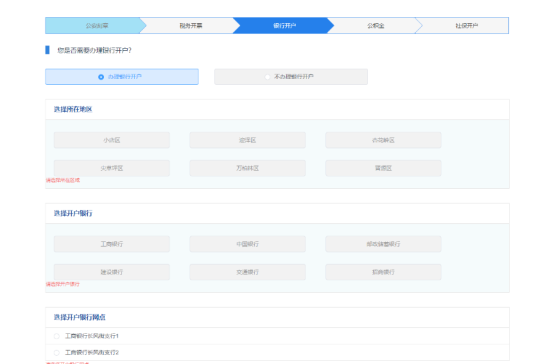Pick 交通银行 as the bank
Image resolution: width=554 pixels, height=364 pixels.
[x=247, y=272]
